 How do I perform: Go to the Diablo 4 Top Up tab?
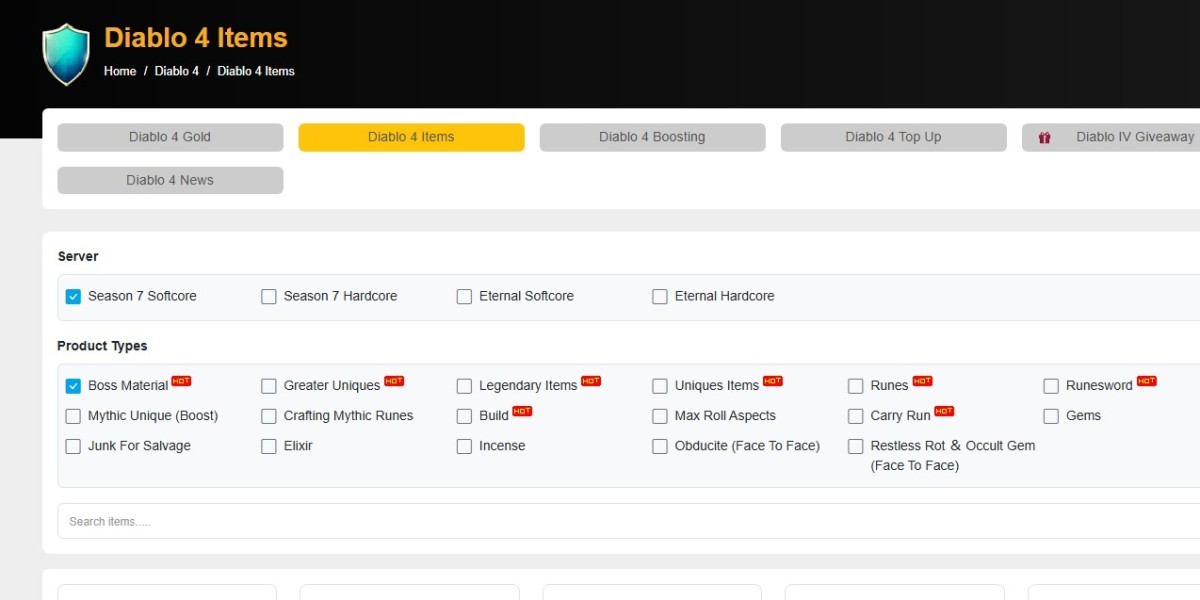(x=893, y=137)
